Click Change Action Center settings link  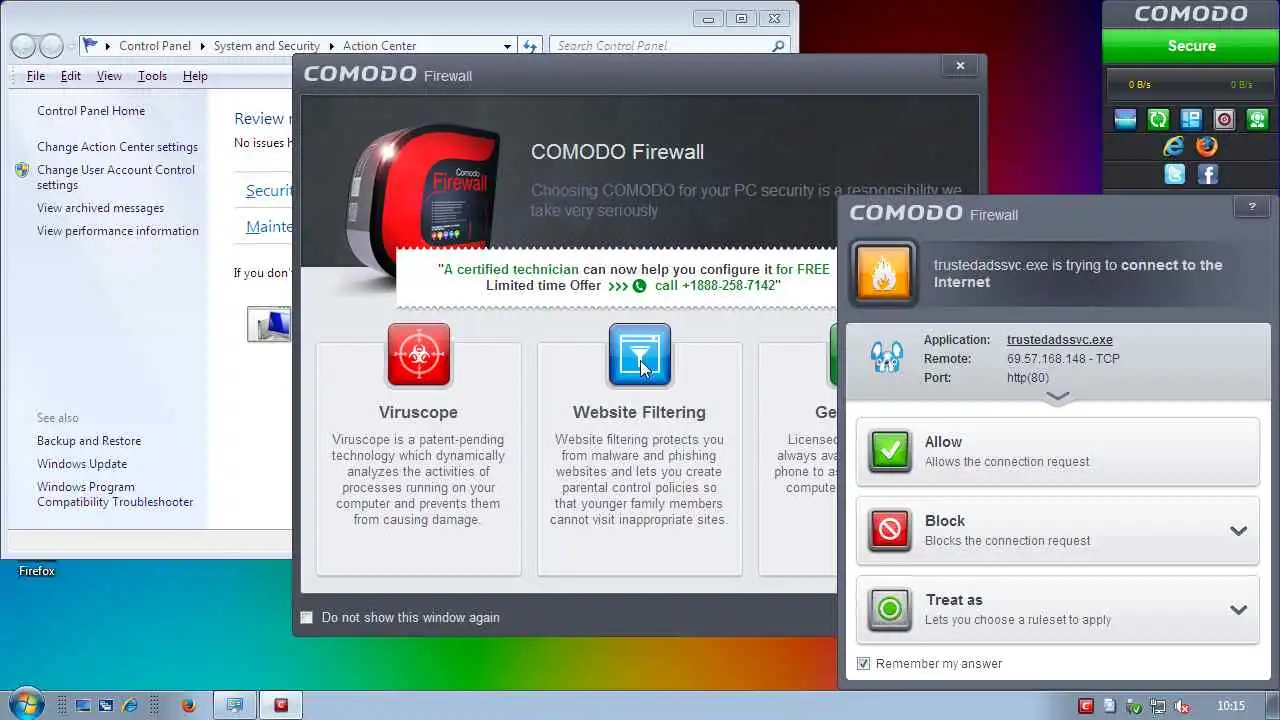coord(117,147)
